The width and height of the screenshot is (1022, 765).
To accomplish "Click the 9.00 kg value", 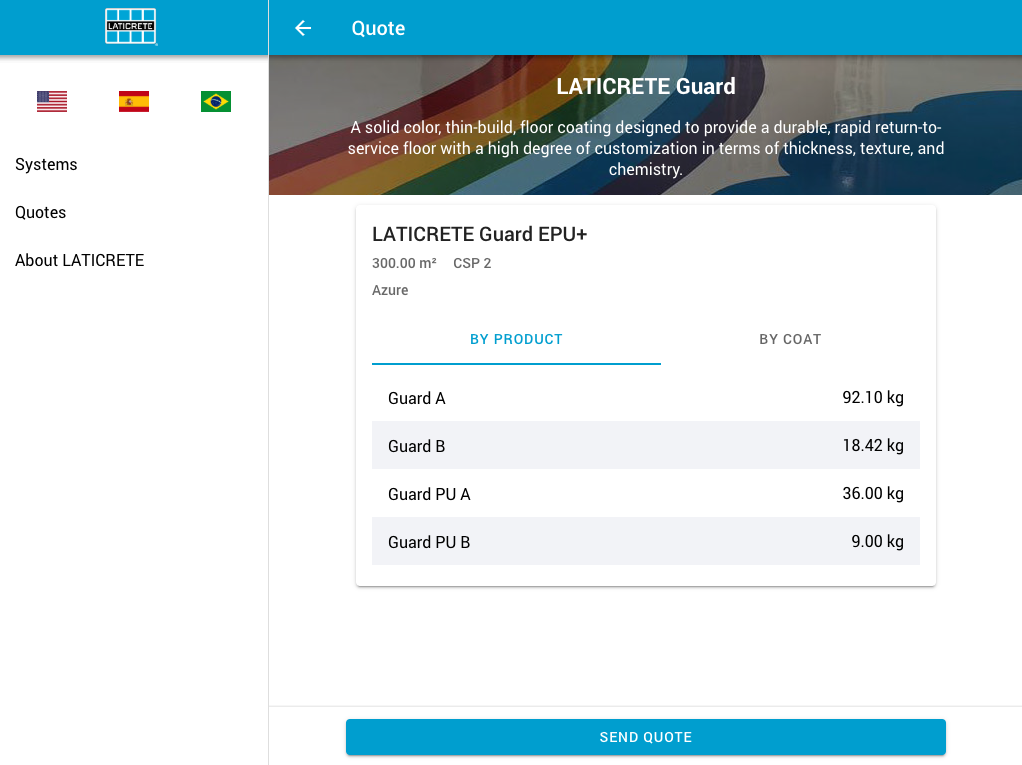I will [x=877, y=541].
